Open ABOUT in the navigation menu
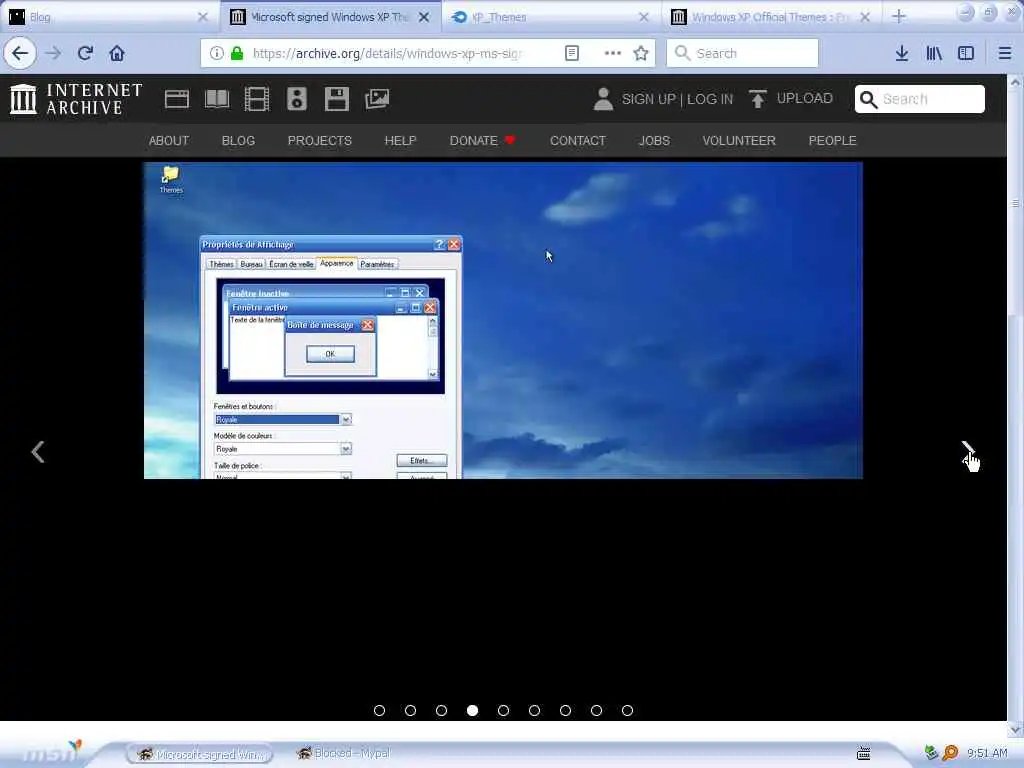 click(x=168, y=140)
